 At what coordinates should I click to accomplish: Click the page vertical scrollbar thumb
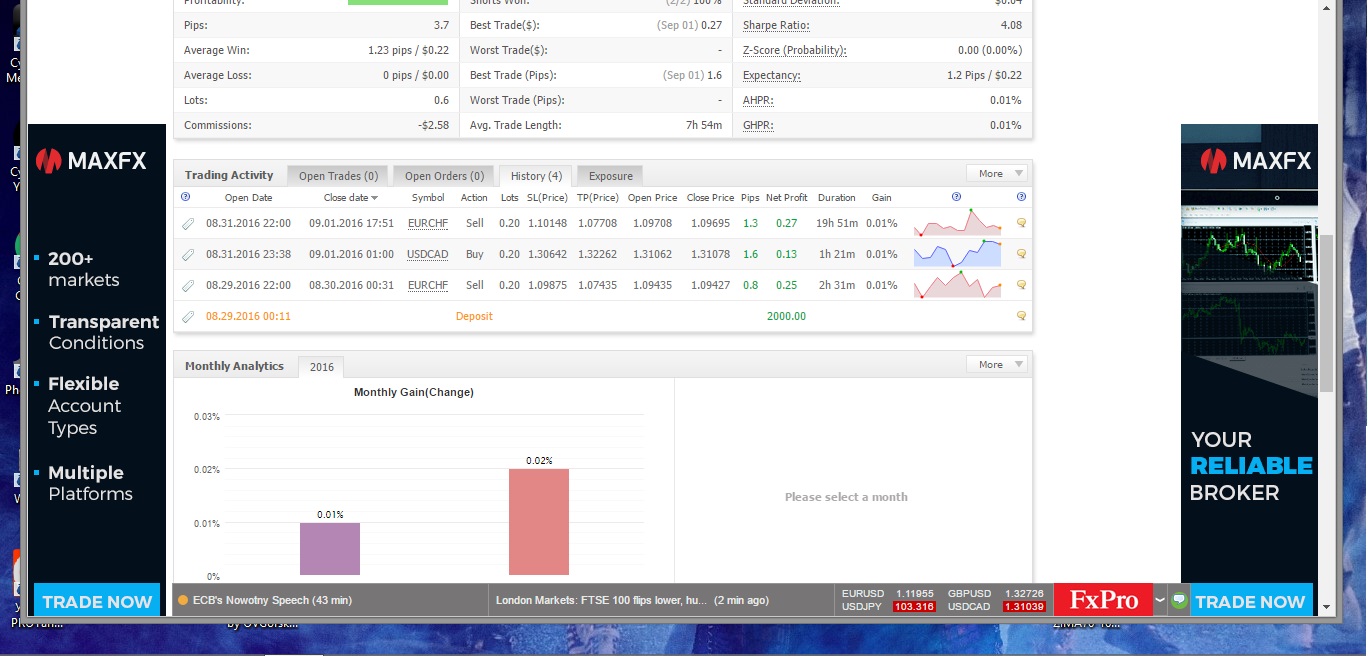(x=1326, y=313)
